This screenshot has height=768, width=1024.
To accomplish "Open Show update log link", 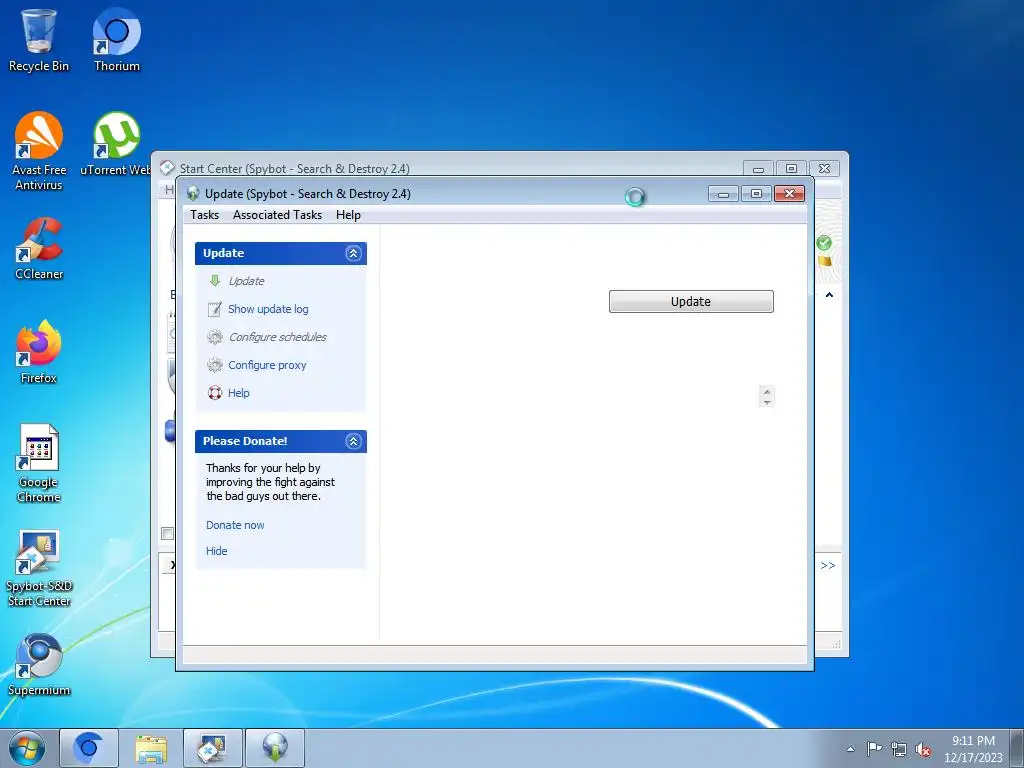I will pos(268,309).
